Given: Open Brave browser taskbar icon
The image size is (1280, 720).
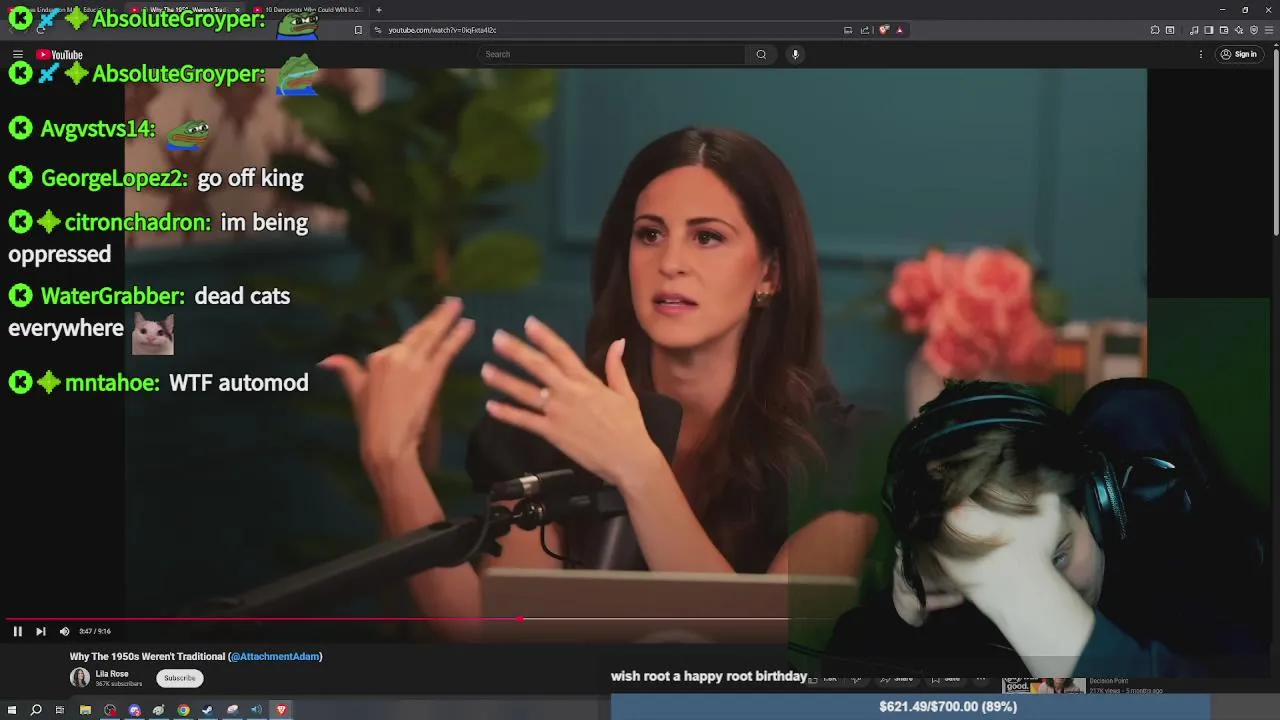Looking at the screenshot, I should coord(281,710).
